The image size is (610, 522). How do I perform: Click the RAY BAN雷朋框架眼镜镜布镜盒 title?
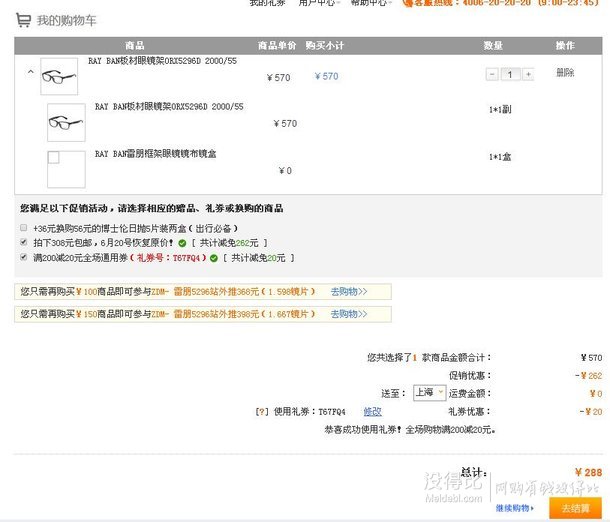tap(156, 154)
